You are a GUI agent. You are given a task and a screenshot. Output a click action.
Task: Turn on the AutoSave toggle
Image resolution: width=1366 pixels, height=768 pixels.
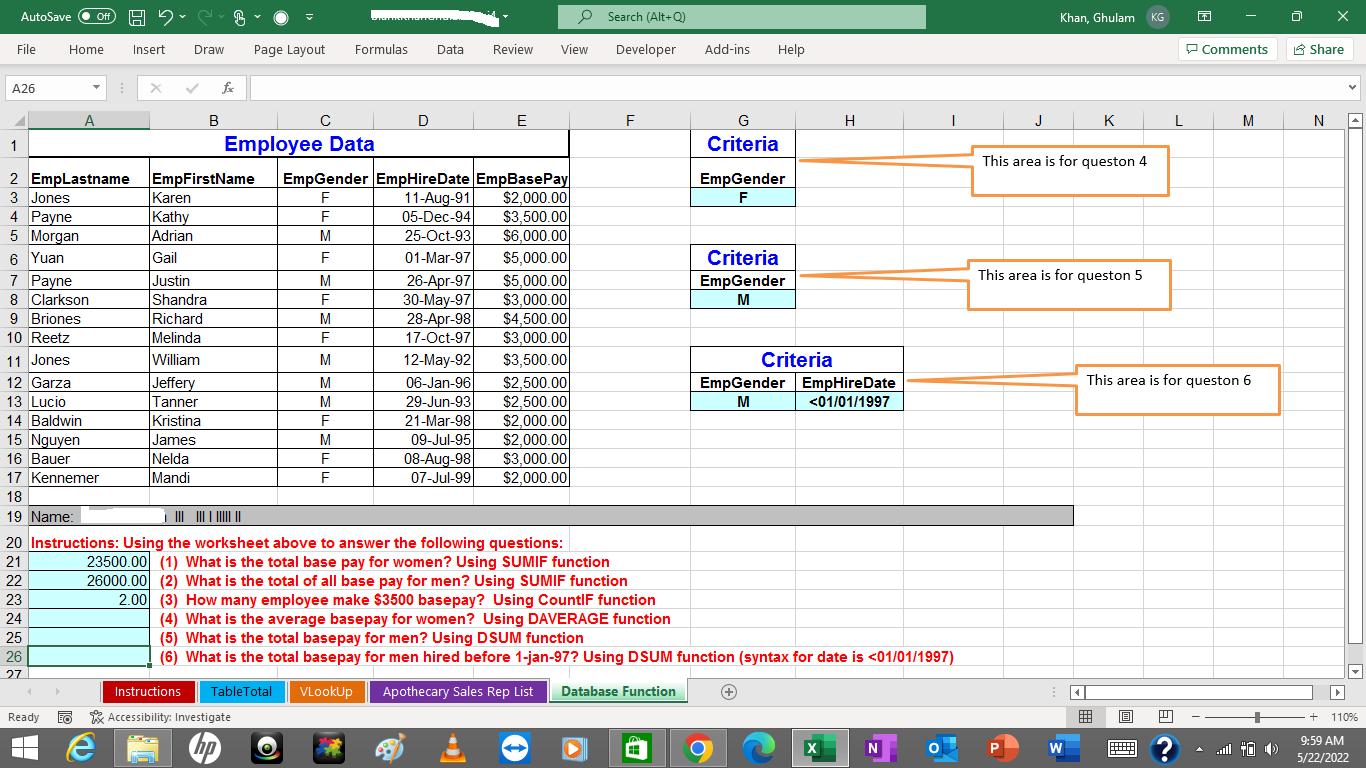click(x=97, y=17)
